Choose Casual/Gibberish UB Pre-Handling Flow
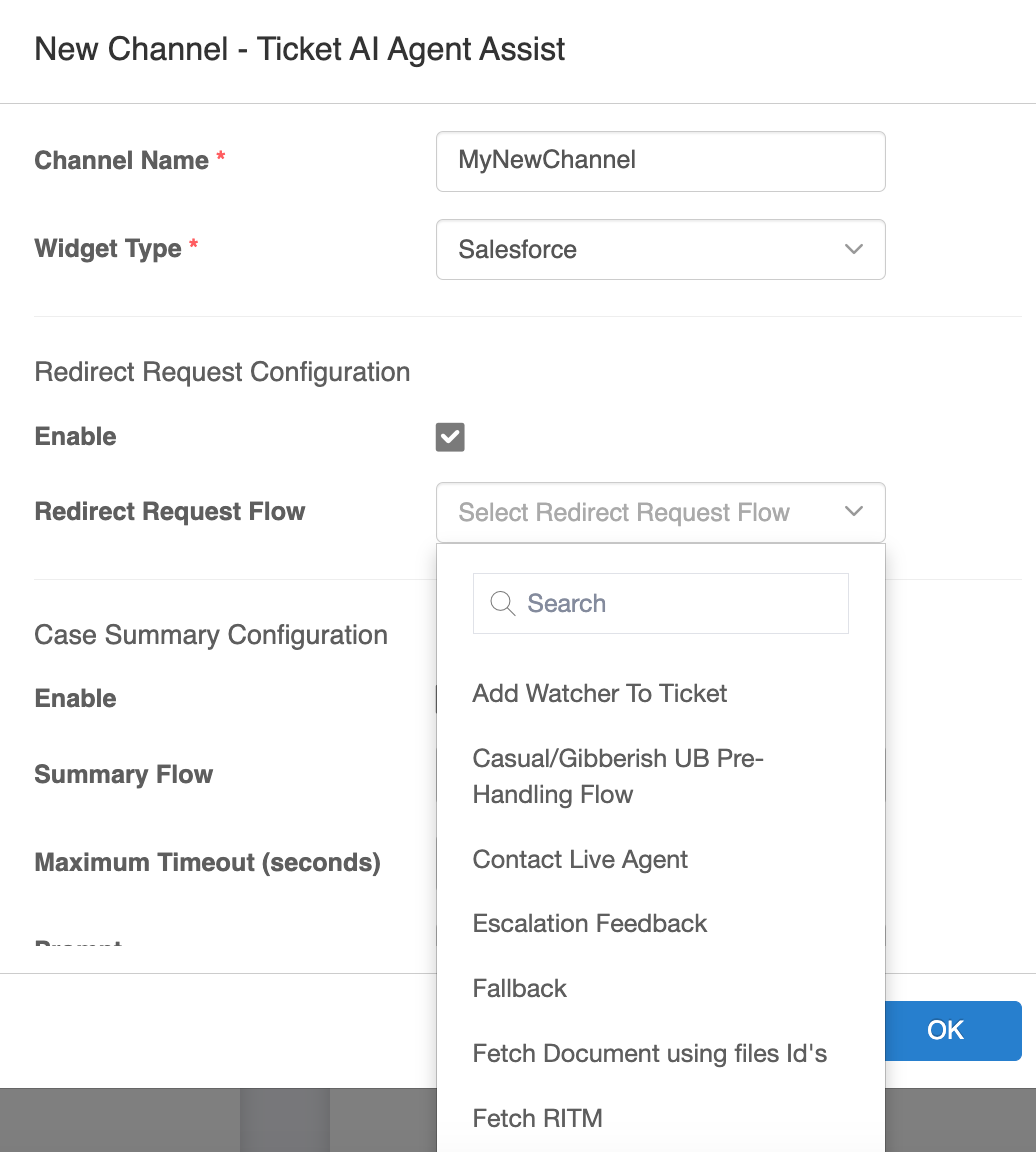The height and width of the screenshot is (1152, 1036). (617, 777)
